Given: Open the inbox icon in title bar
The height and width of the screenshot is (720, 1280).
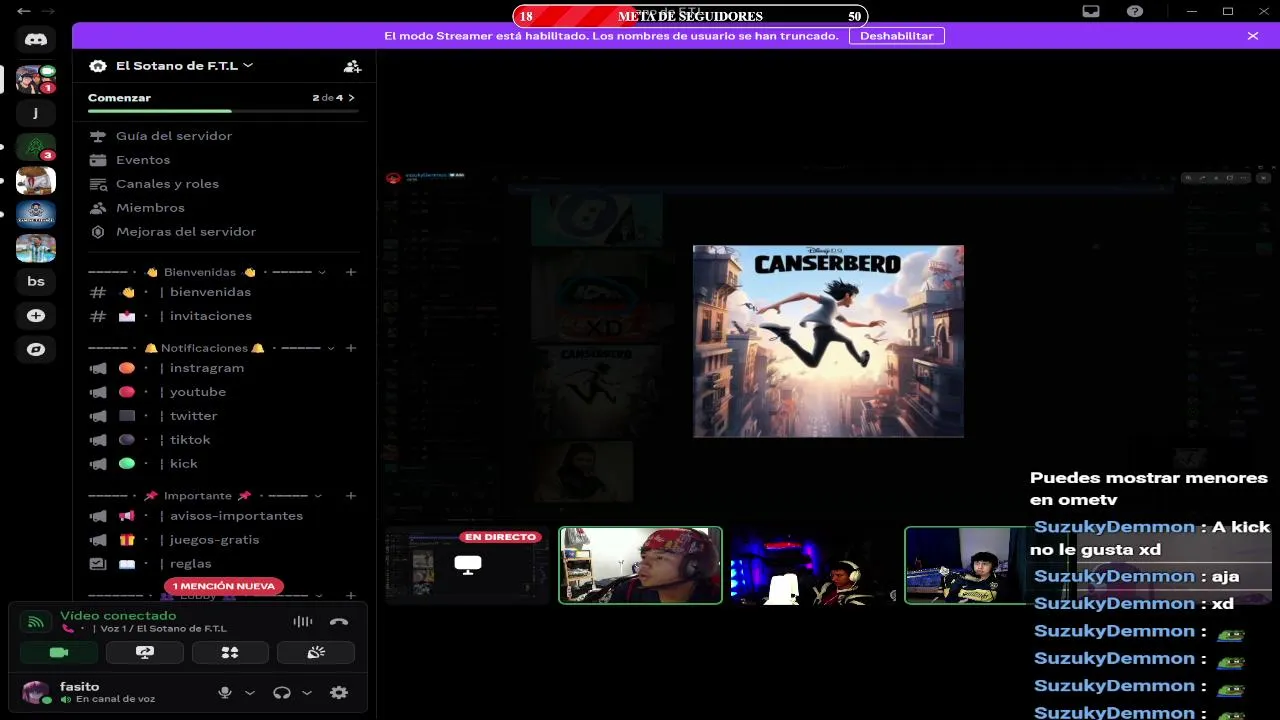Looking at the screenshot, I should tap(1091, 12).
